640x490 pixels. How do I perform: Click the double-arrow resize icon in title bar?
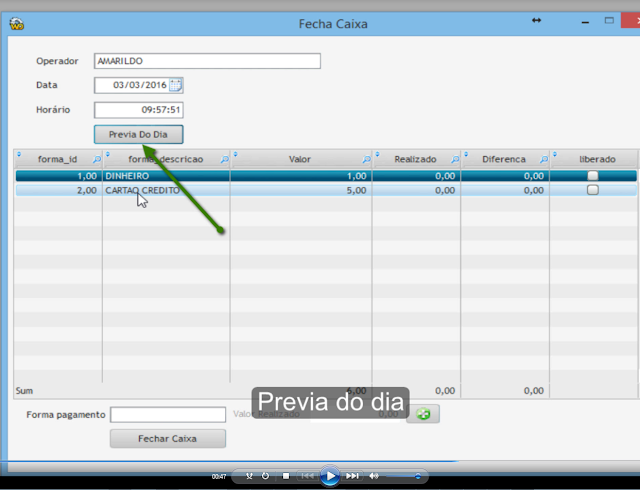536,20
